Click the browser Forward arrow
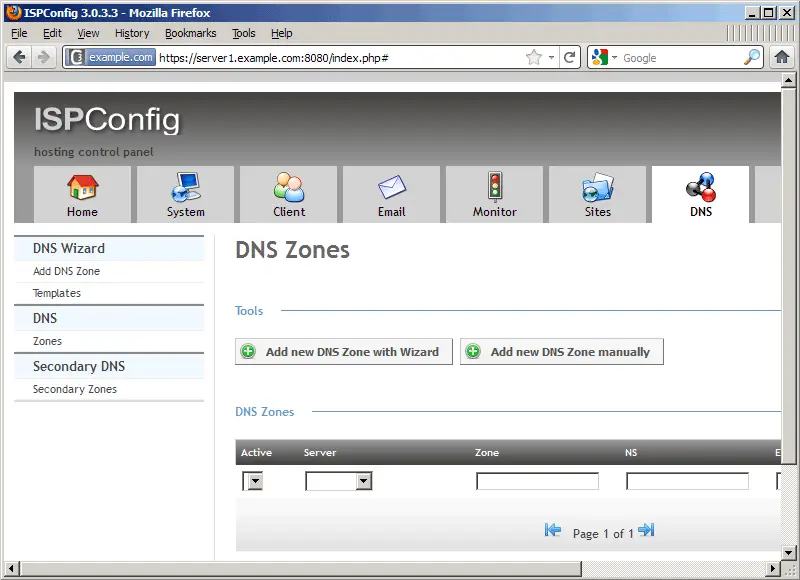This screenshot has height=580, width=800. [x=44, y=57]
